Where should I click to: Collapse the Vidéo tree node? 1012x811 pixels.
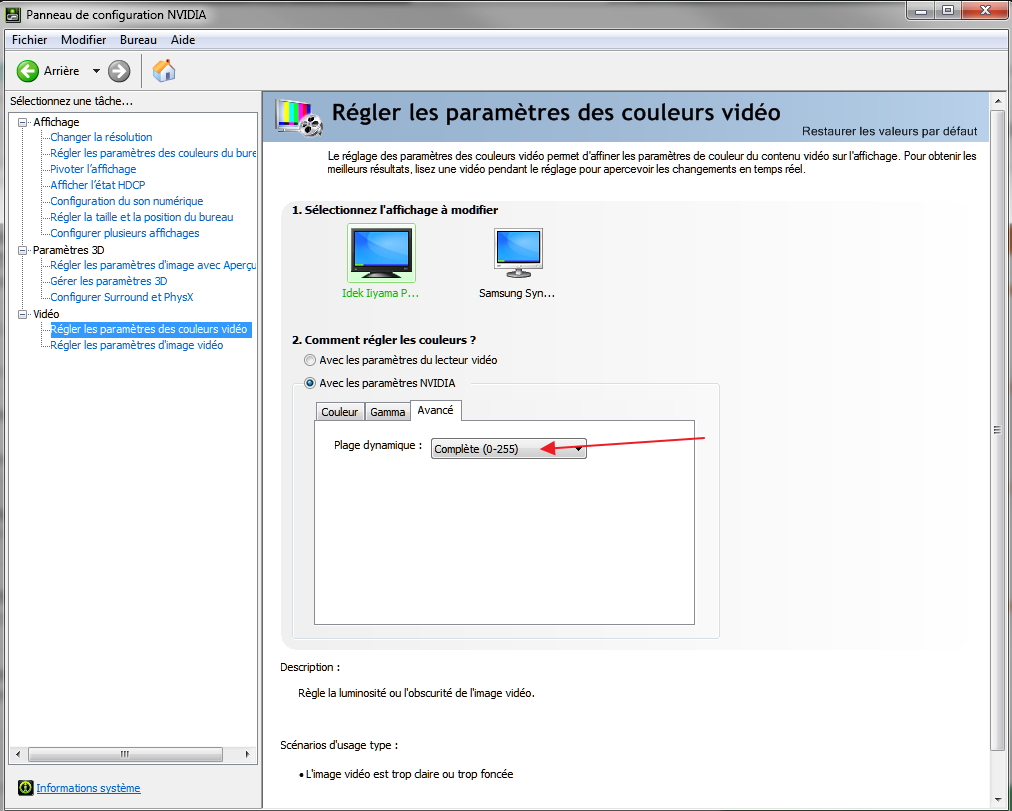click(x=23, y=314)
